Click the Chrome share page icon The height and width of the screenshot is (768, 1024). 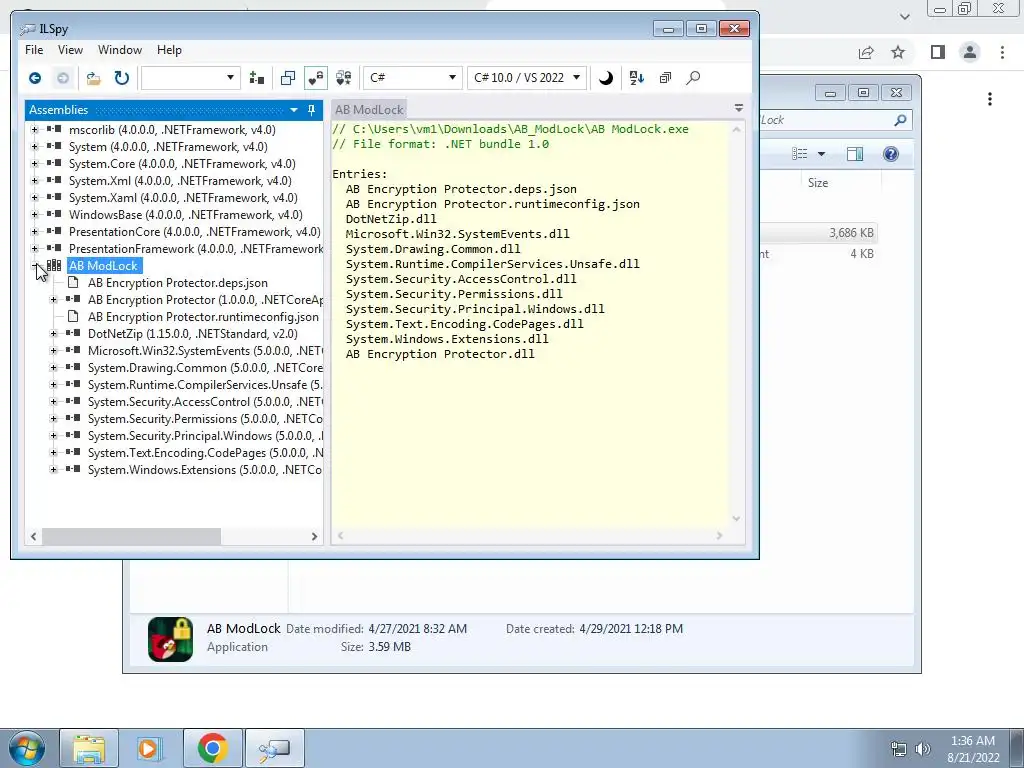pos(867,52)
